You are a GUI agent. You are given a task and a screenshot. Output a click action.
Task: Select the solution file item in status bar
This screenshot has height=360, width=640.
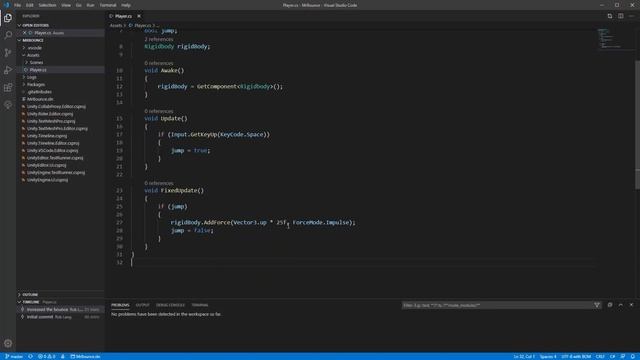click(x=85, y=356)
